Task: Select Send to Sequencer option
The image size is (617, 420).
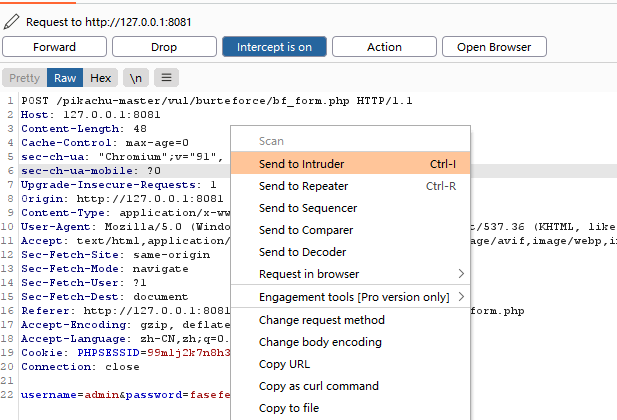Action: pyautogui.click(x=308, y=208)
